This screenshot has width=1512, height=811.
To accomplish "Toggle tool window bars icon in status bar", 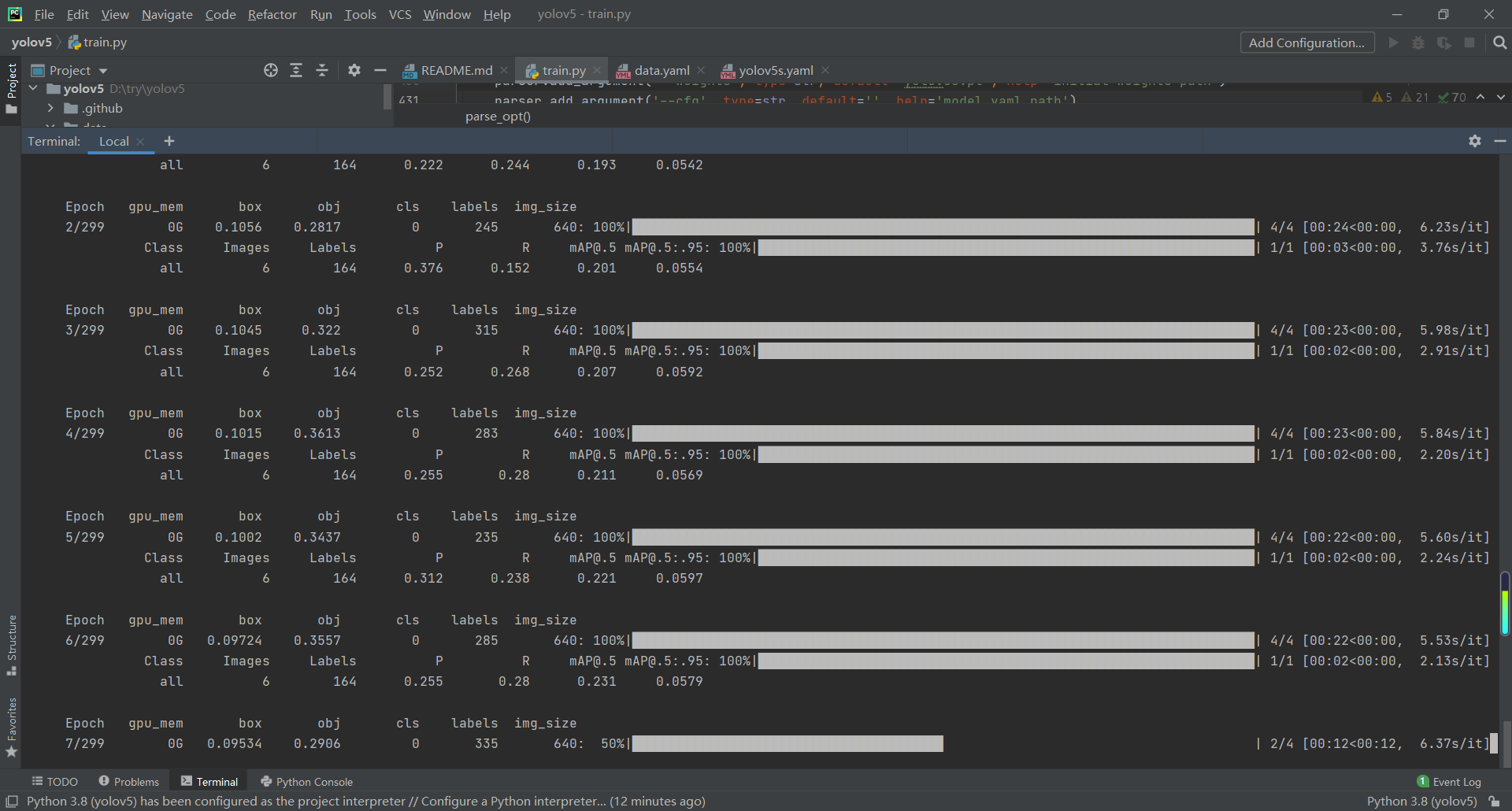I will tap(12, 801).
